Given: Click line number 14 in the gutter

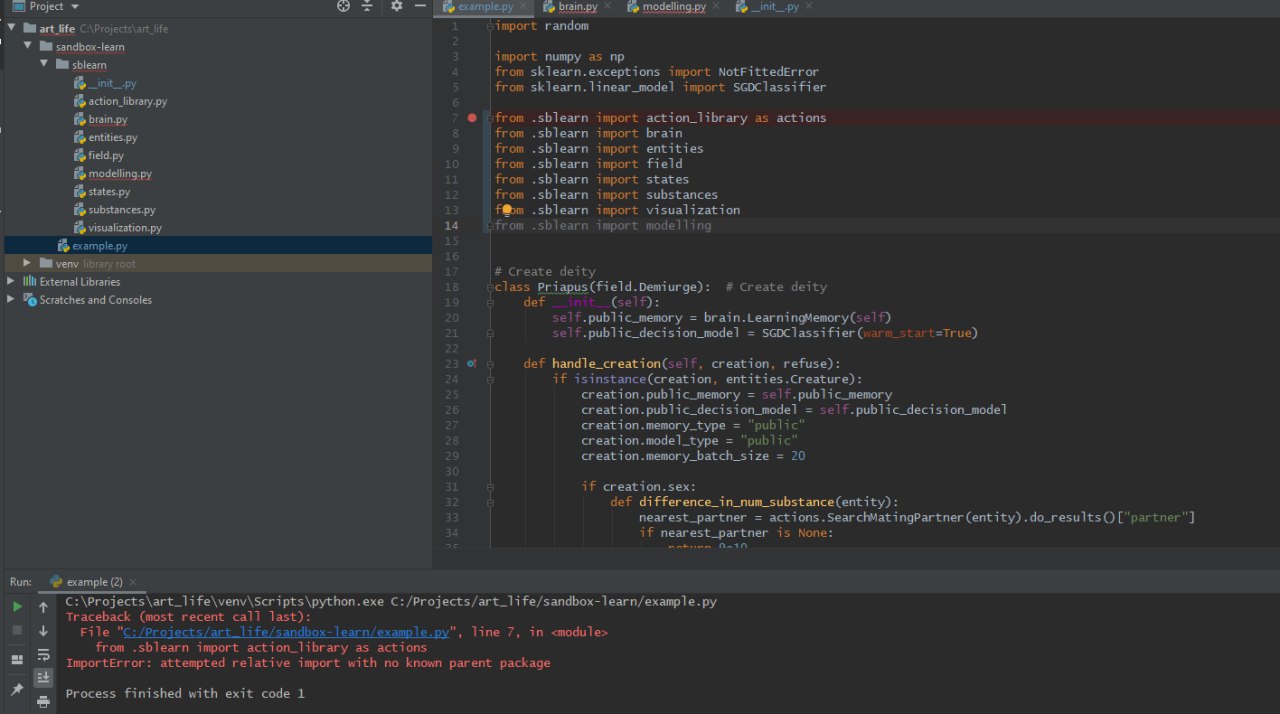Looking at the screenshot, I should click(x=451, y=226).
